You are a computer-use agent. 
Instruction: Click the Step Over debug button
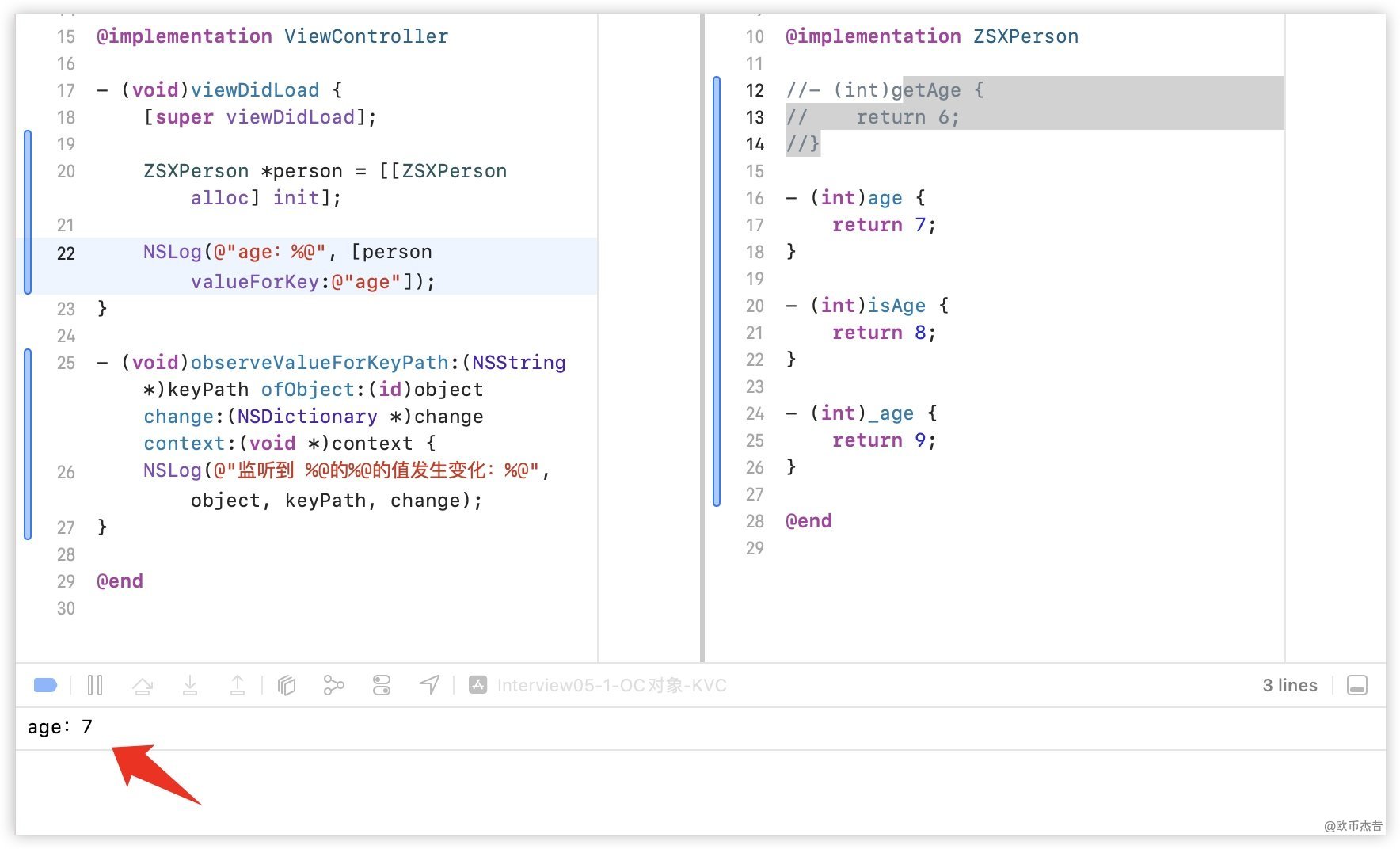pyautogui.click(x=143, y=685)
